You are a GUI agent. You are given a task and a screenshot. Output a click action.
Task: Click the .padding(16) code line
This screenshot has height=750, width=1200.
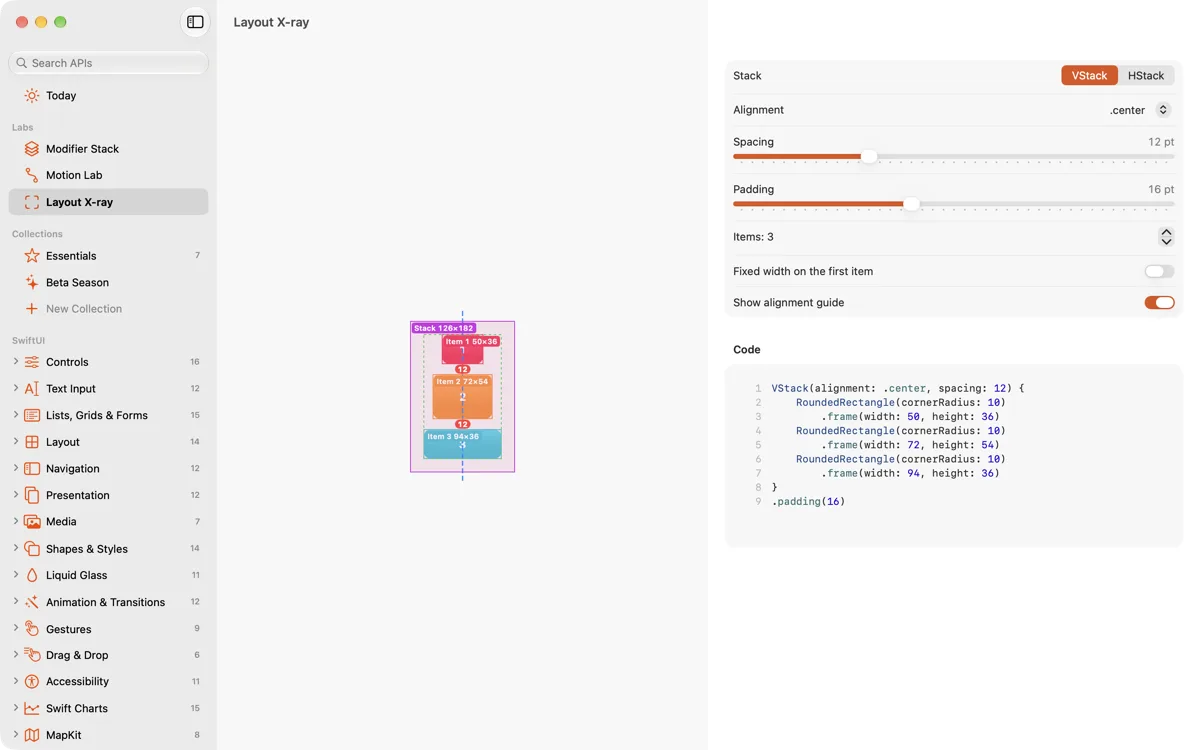pos(808,502)
